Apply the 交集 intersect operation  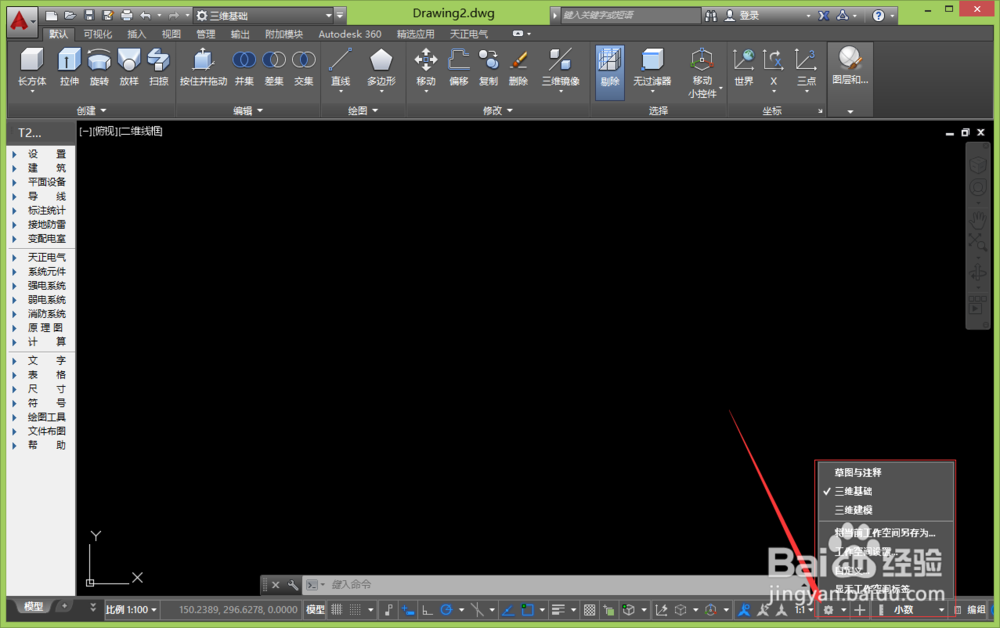coord(304,68)
